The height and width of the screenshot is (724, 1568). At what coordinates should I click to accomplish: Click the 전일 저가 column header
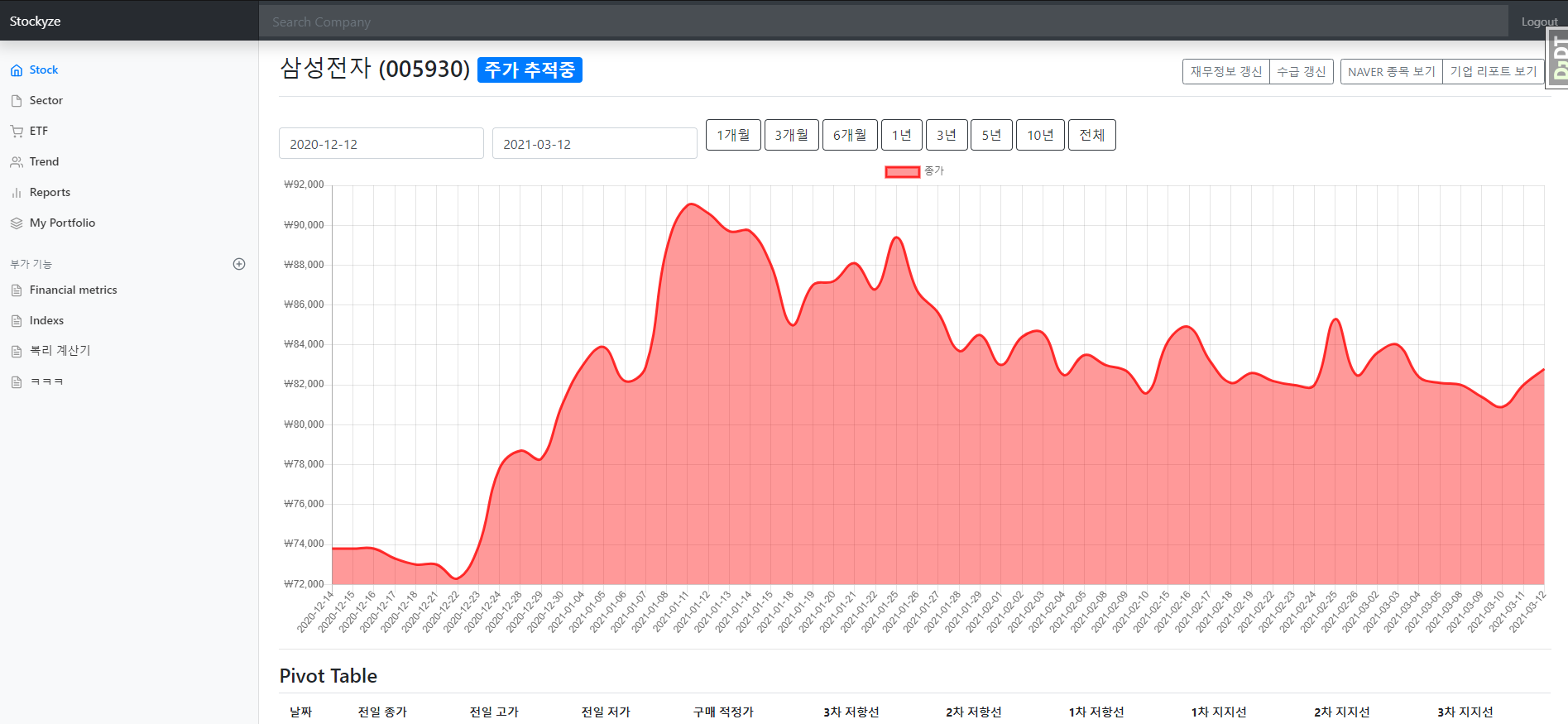point(606,712)
